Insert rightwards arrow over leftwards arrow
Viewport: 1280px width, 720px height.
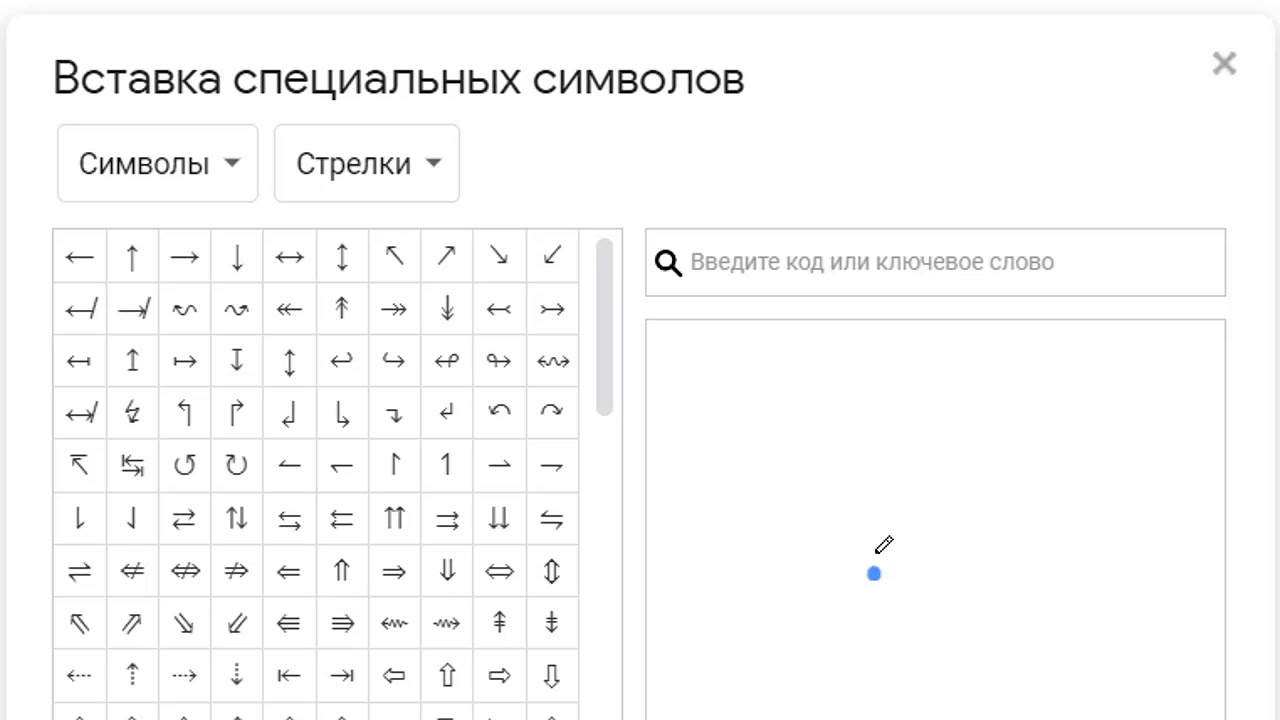pos(184,518)
